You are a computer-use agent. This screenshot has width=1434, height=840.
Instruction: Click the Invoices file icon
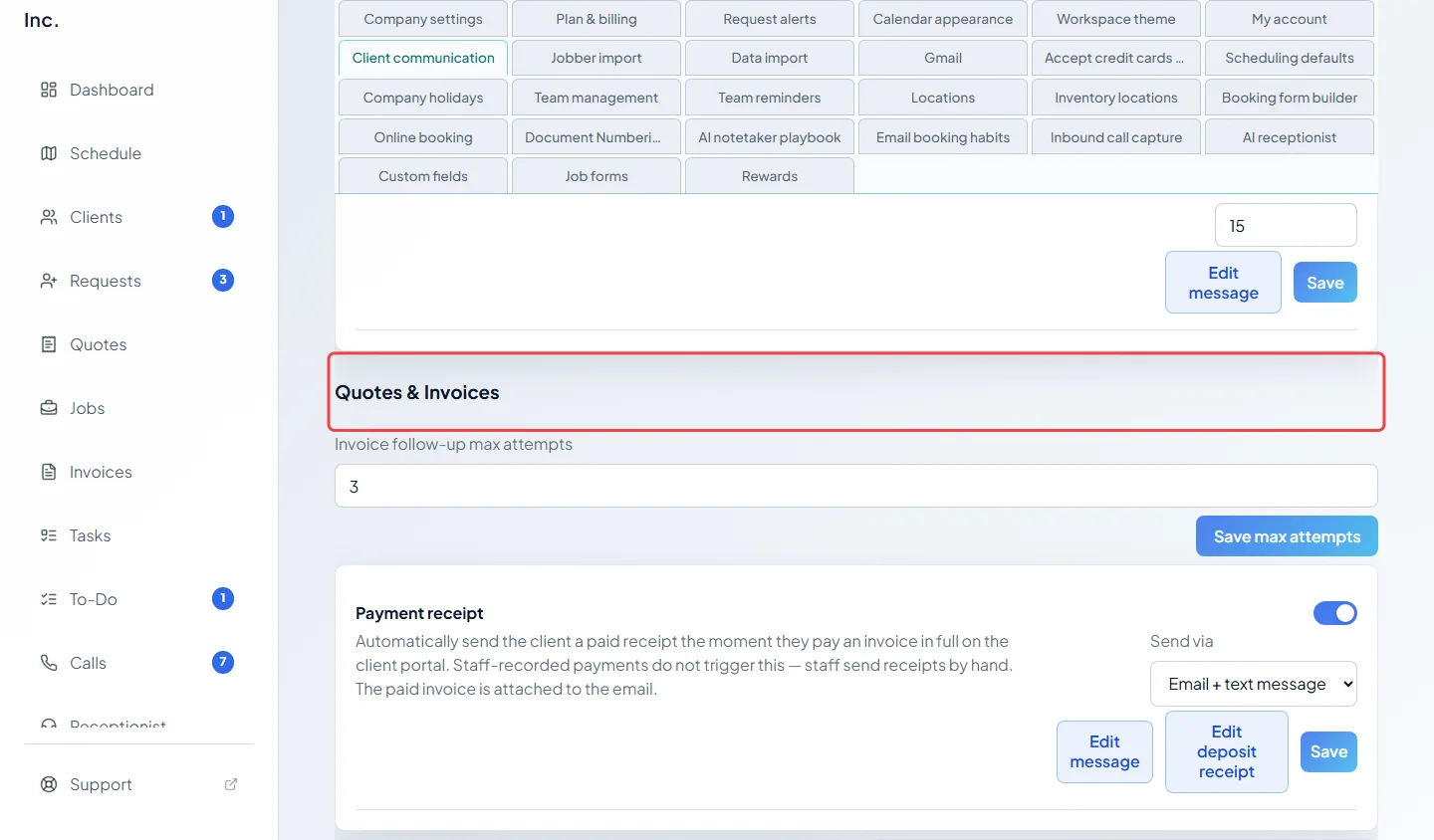click(49, 472)
